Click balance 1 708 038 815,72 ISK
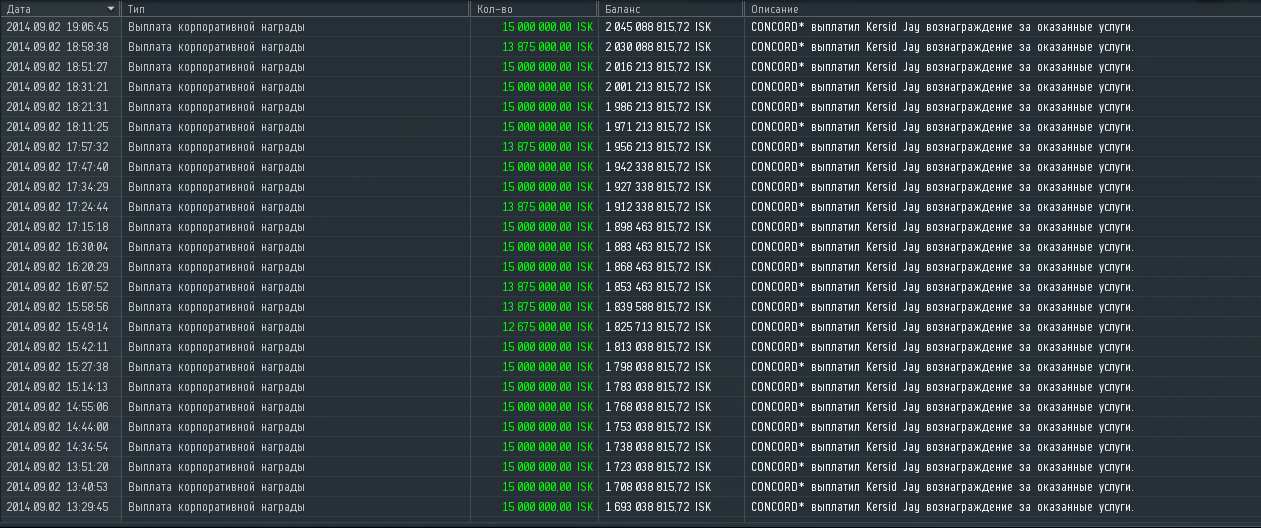 (x=658, y=487)
